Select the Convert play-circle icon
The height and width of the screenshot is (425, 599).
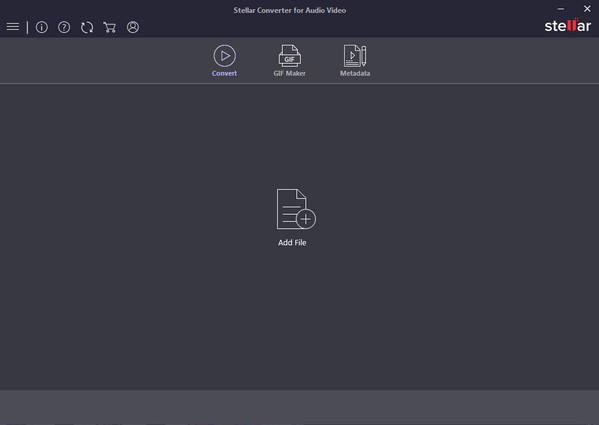tap(225, 56)
